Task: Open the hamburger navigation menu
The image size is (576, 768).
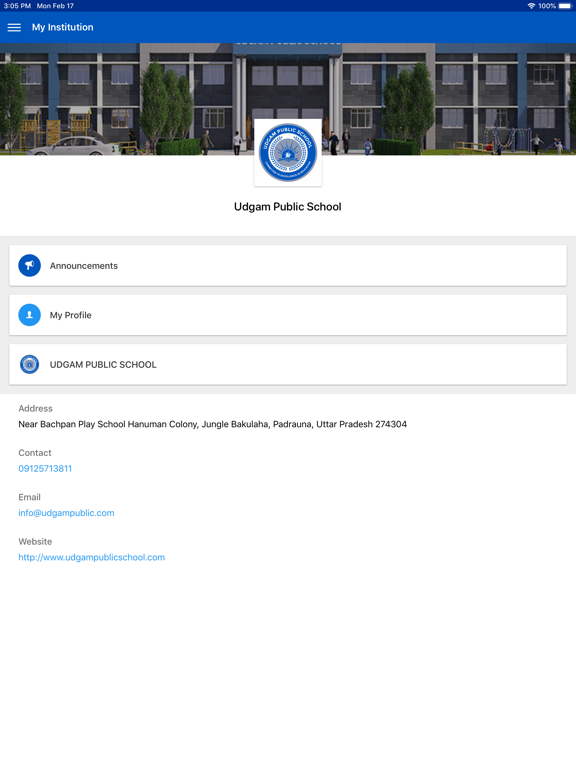Action: 14,27
